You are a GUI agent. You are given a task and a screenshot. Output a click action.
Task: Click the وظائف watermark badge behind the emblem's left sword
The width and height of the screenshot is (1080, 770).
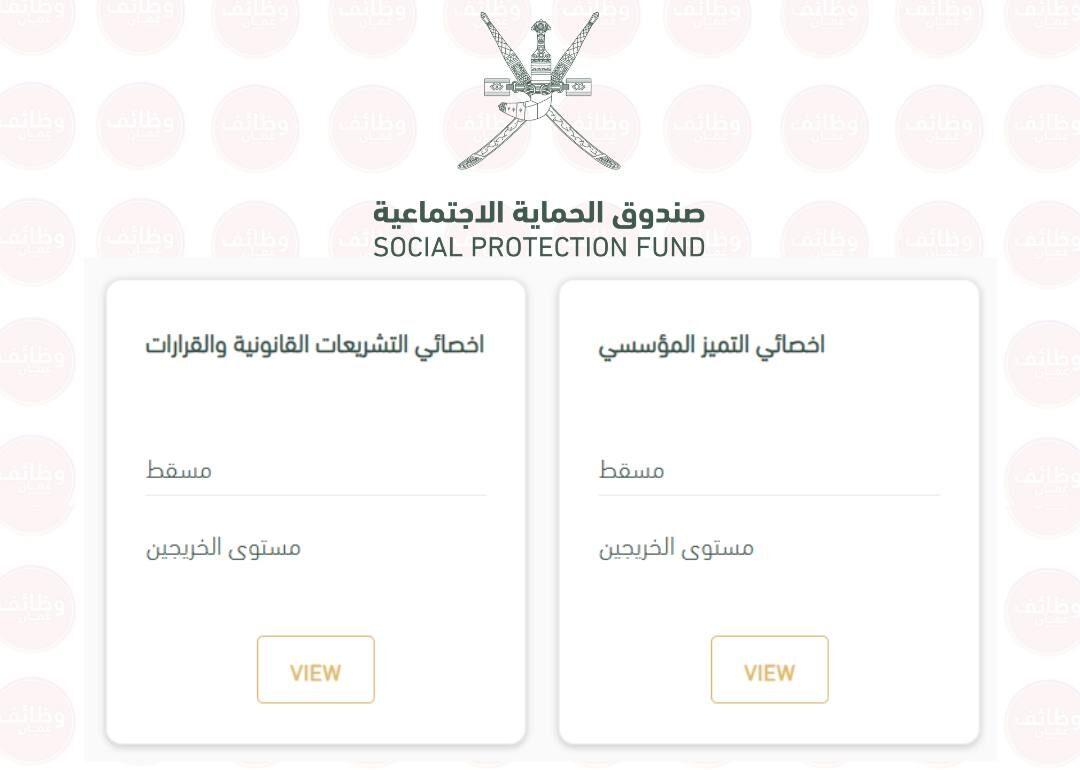(x=486, y=126)
